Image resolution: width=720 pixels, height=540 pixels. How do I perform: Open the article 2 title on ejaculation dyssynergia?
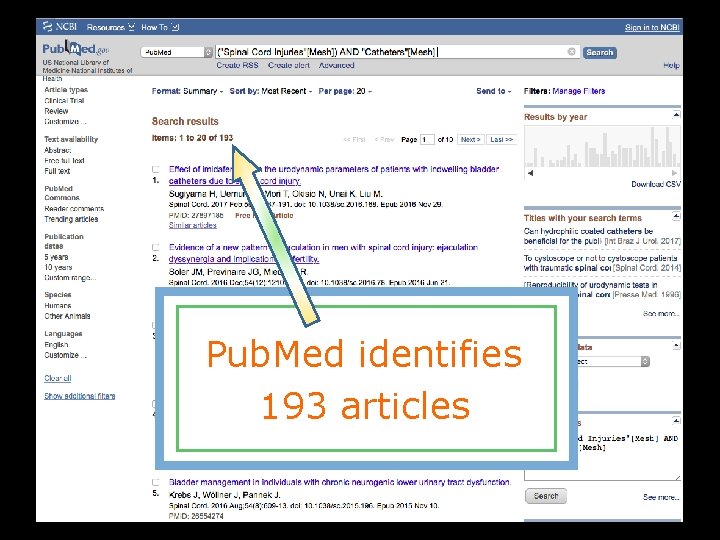pos(323,253)
